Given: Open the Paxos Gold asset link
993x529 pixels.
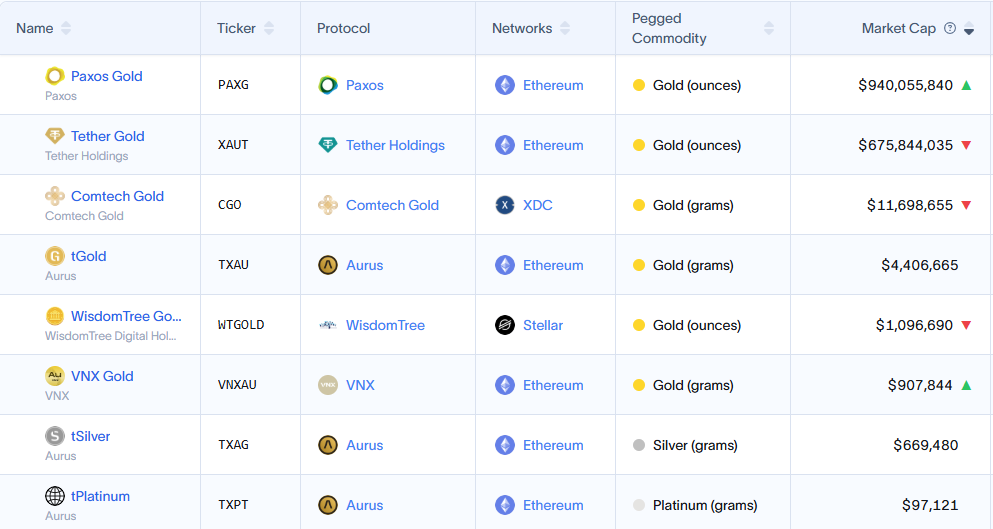Looking at the screenshot, I should tap(106, 76).
